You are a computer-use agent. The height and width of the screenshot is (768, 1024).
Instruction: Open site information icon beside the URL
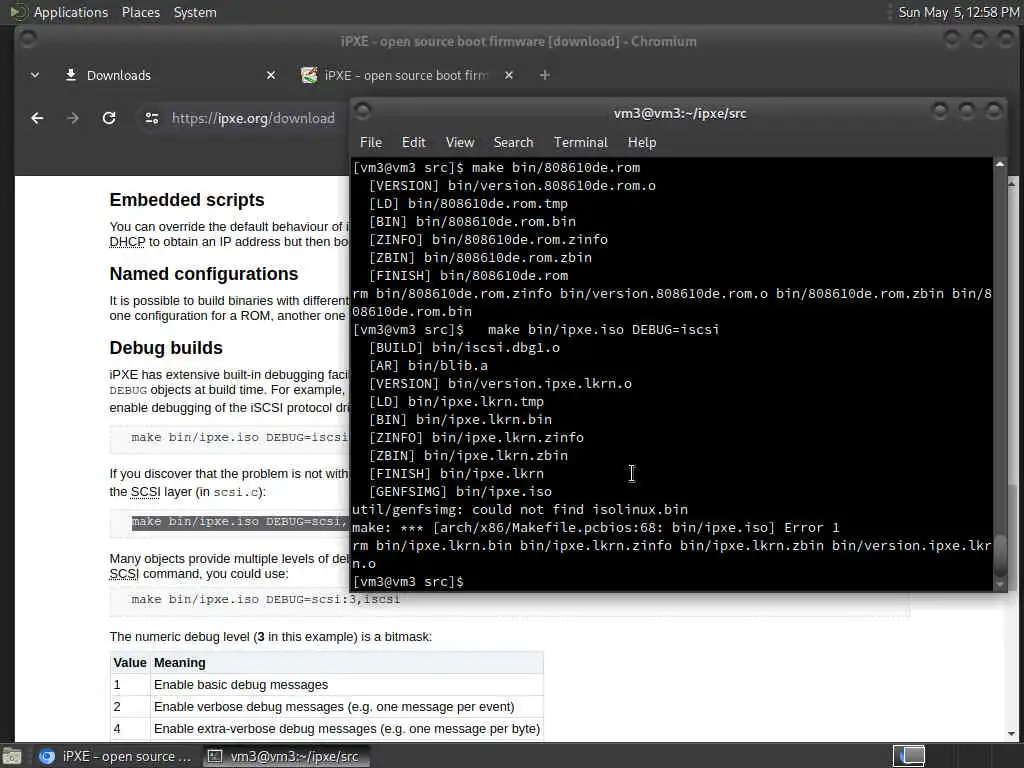coord(152,118)
